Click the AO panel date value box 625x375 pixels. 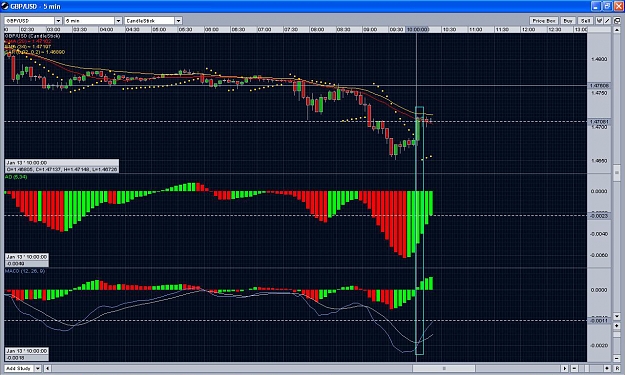pyautogui.click(x=27, y=260)
